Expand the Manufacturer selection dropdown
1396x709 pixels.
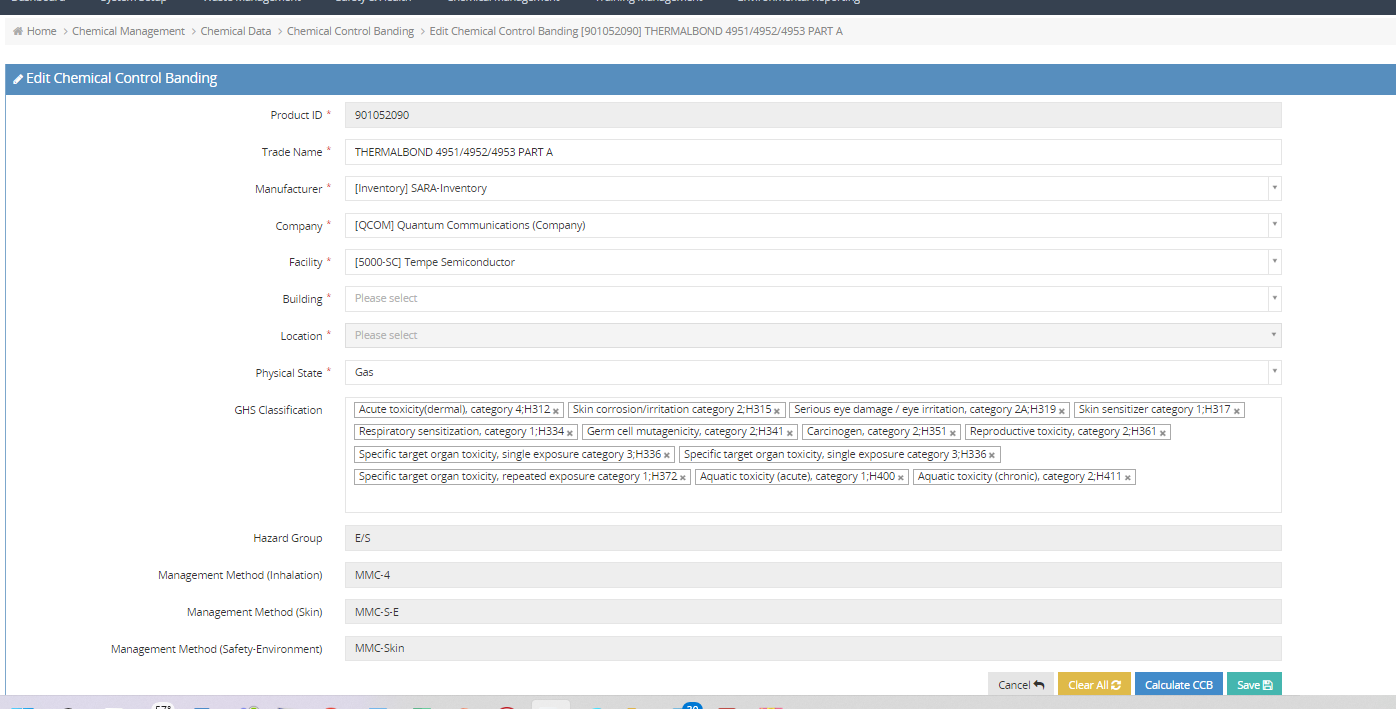[1273, 188]
